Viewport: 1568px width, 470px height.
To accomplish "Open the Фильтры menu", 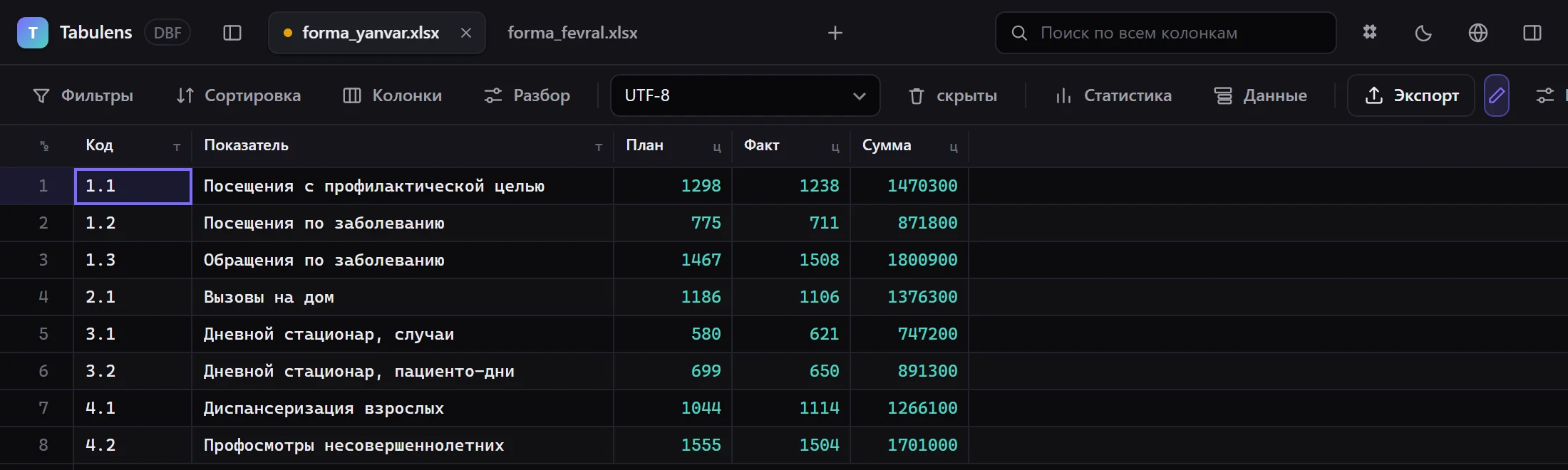I will click(83, 95).
